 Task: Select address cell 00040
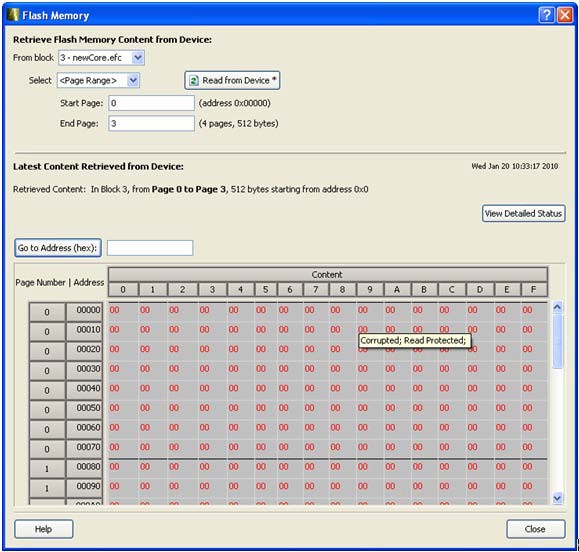coord(84,390)
